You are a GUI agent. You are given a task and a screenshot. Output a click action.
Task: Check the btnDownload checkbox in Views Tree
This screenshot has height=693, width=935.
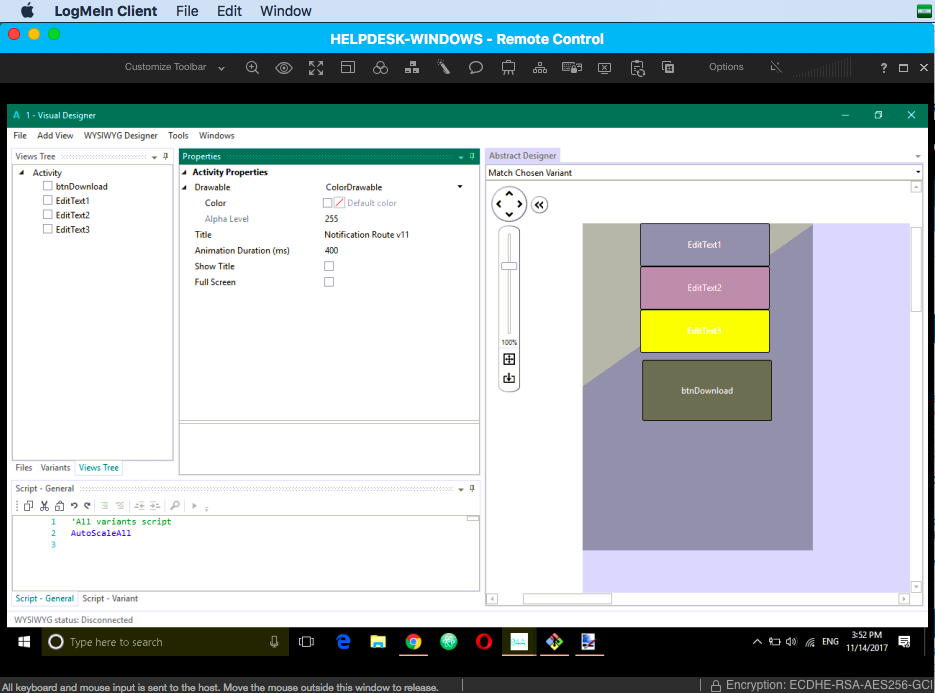point(48,186)
